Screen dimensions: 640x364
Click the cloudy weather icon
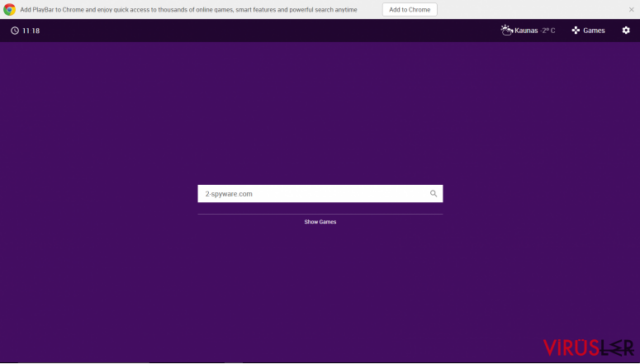click(x=507, y=30)
